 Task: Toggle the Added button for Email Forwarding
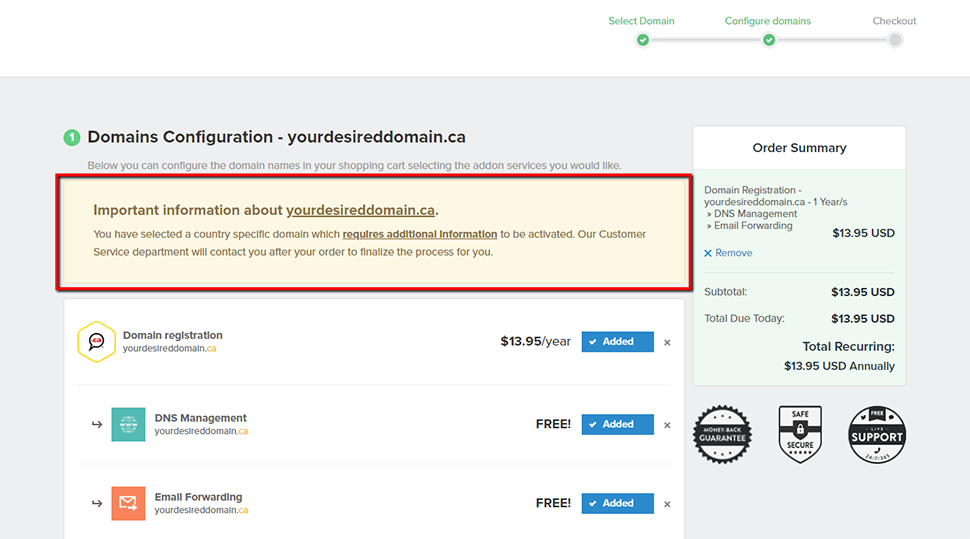(617, 503)
